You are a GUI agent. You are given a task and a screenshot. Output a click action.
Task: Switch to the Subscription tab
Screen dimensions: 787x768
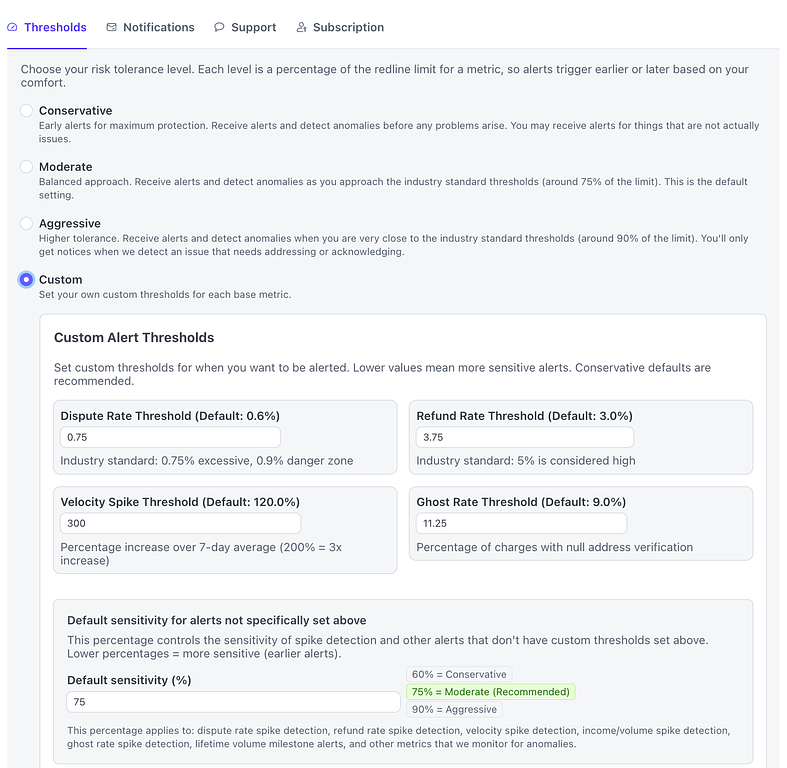tap(348, 27)
